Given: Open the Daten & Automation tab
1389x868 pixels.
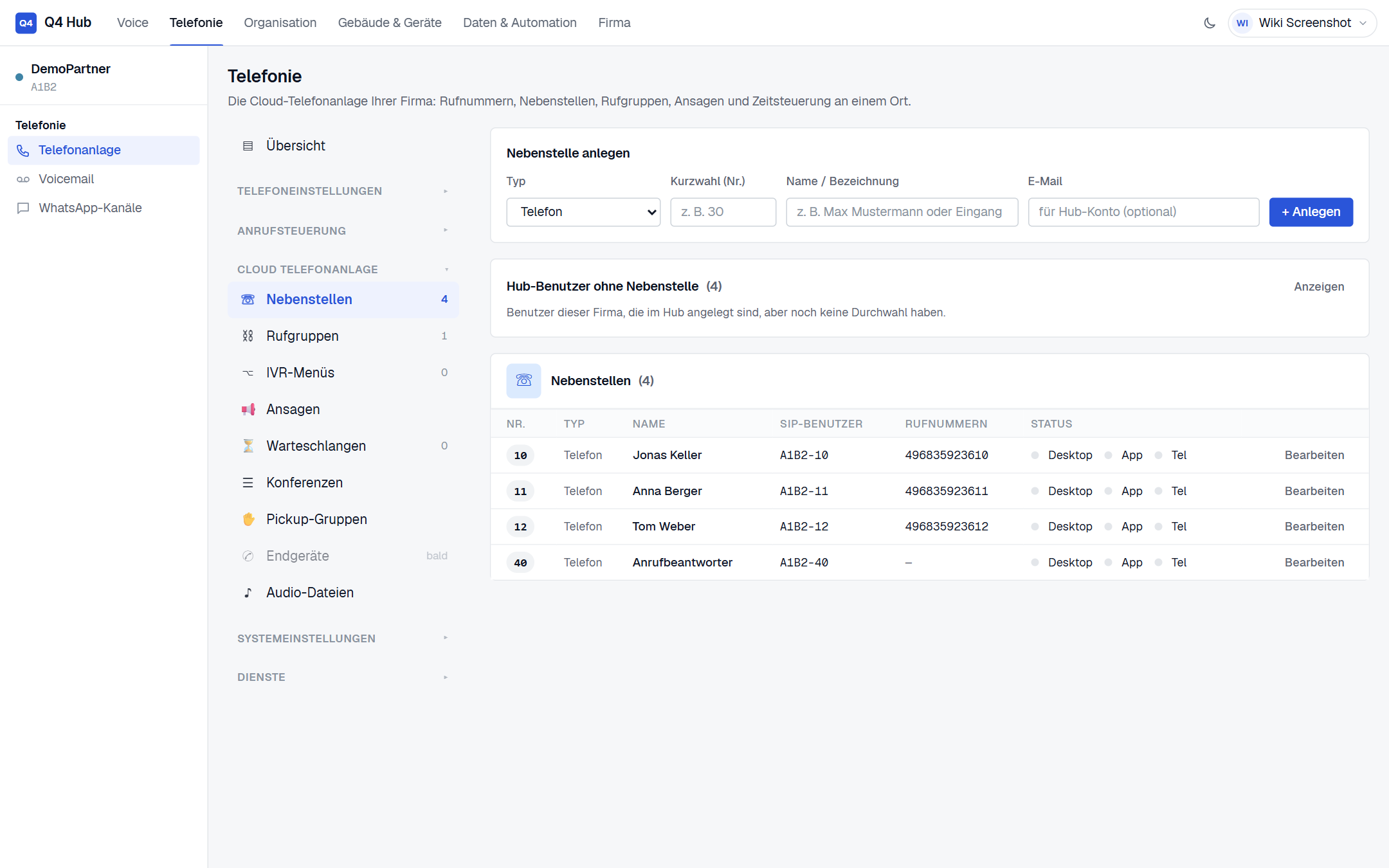Looking at the screenshot, I should (520, 23).
